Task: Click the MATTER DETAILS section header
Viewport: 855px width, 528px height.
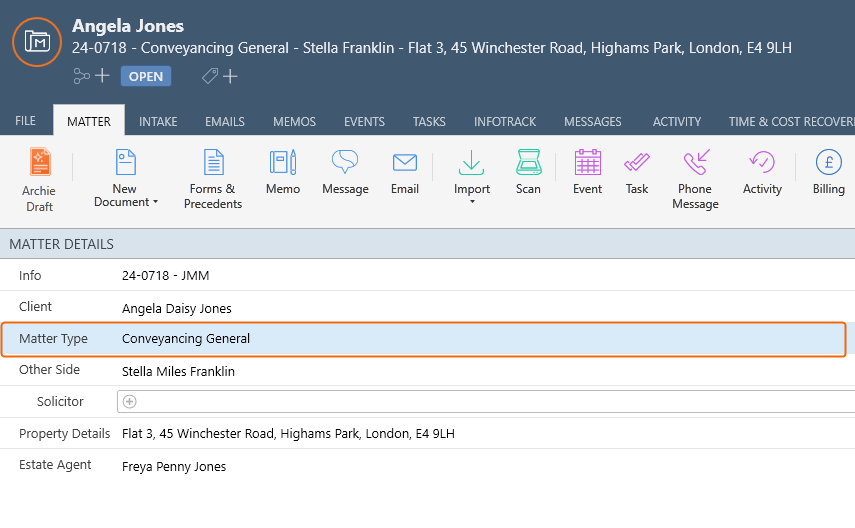Action: [428, 244]
